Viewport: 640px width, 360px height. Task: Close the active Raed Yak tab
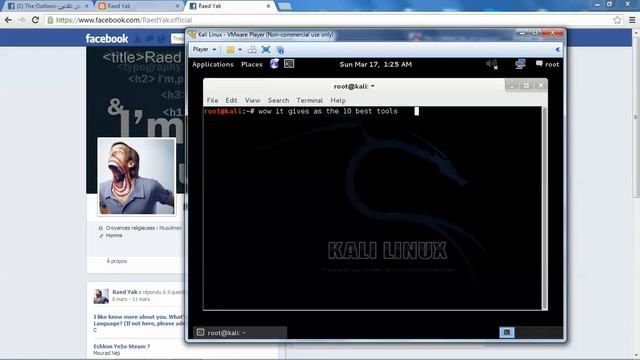pyautogui.click(x=268, y=6)
